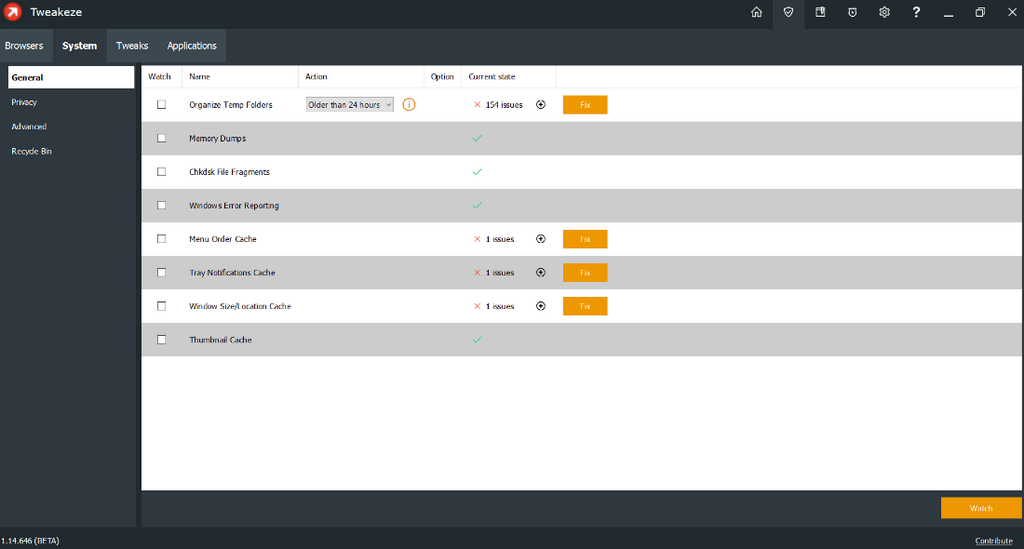The height and width of the screenshot is (549, 1024).
Task: Click the Watch column header
Action: pos(159,76)
